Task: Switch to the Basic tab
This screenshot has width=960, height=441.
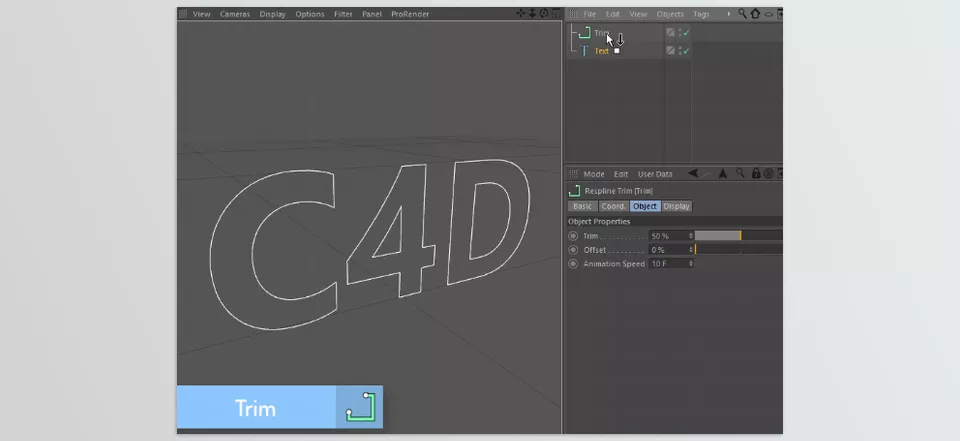Action: coord(583,206)
